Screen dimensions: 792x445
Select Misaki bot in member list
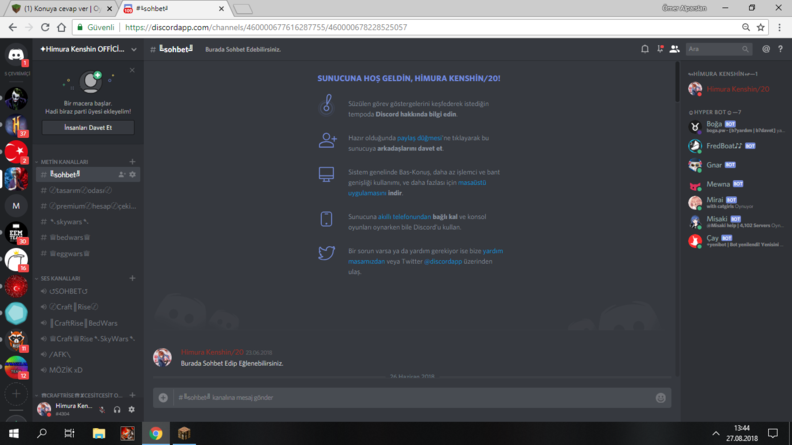pyautogui.click(x=735, y=222)
